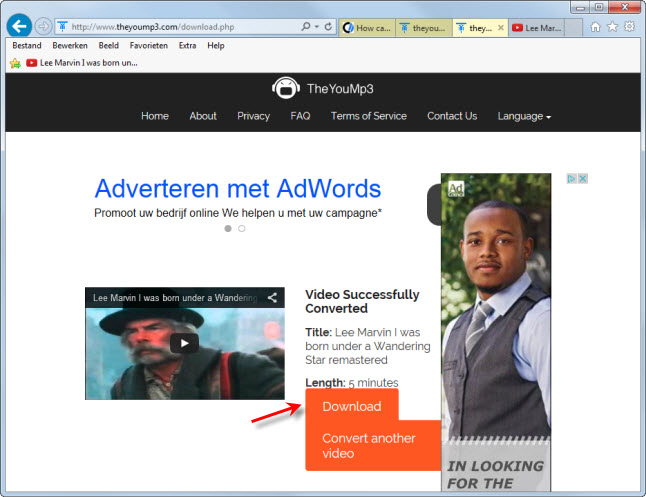Click the TheYouMp3 headphone logo
The height and width of the screenshot is (497, 646).
coord(285,88)
